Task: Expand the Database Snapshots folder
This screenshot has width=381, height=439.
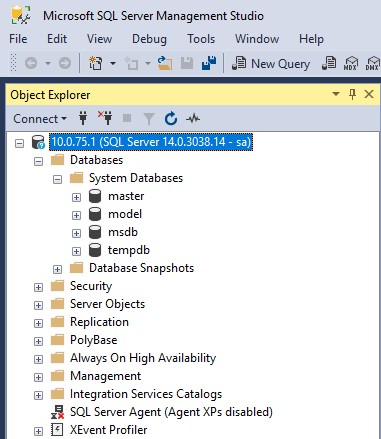Action: pos(58,270)
